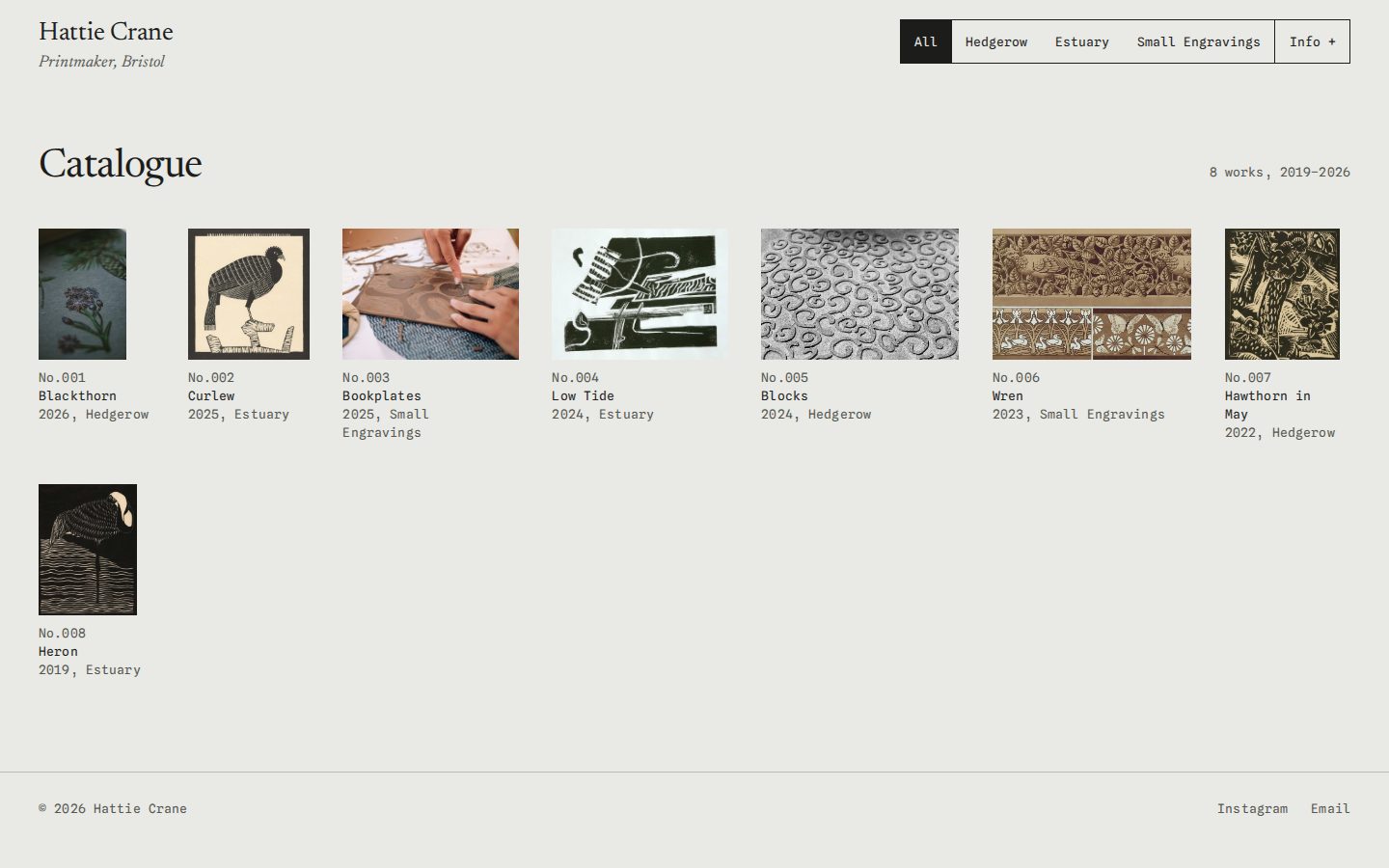This screenshot has width=1389, height=868.
Task: Click the No.002 catalogue number
Action: tap(211, 377)
